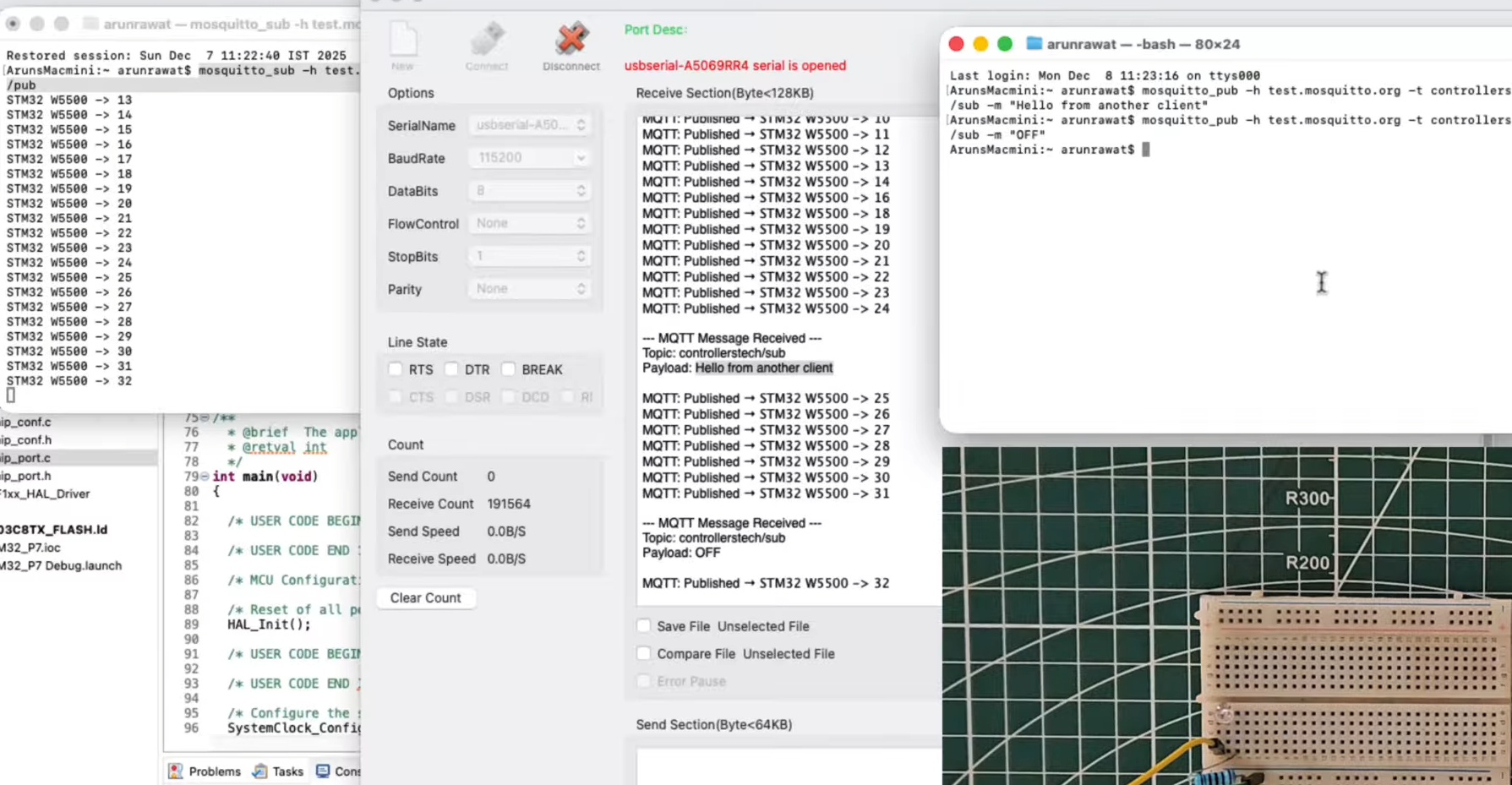Open the BaudRate dropdown
1512x785 pixels.
pos(529,158)
